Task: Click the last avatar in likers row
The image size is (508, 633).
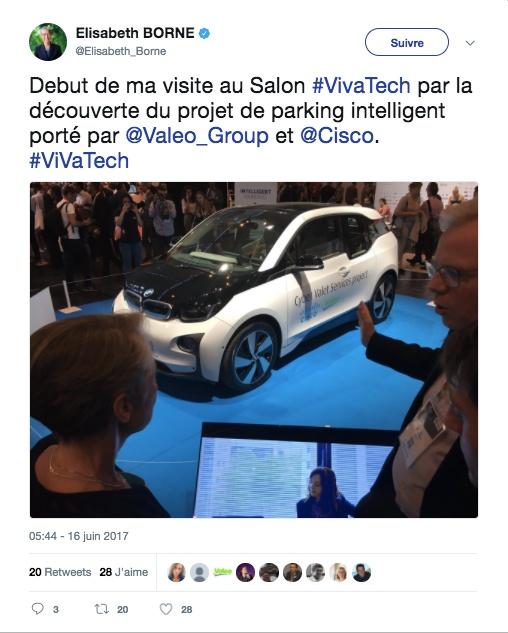Action: point(361,572)
